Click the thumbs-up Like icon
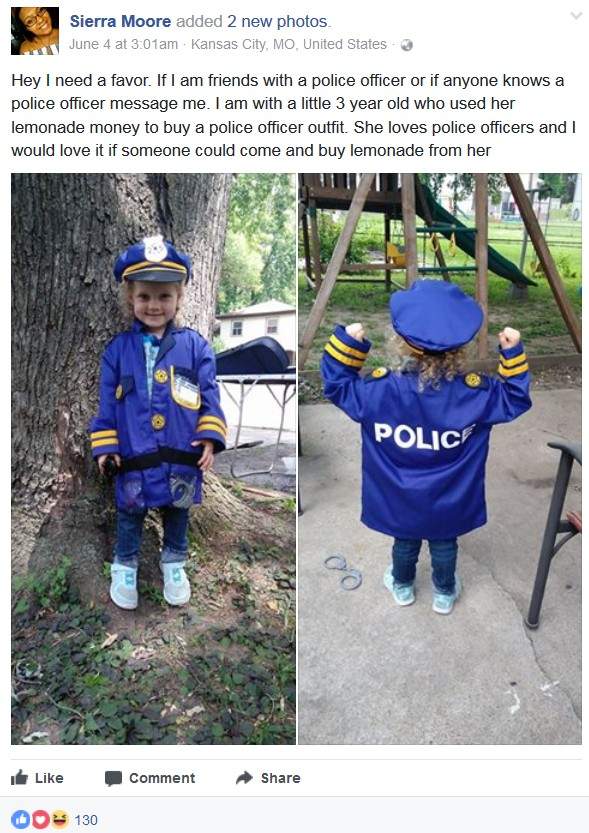 click(x=19, y=777)
